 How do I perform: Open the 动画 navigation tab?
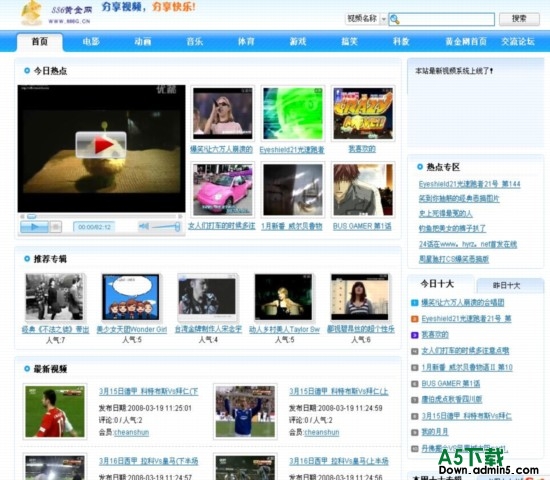coord(143,42)
